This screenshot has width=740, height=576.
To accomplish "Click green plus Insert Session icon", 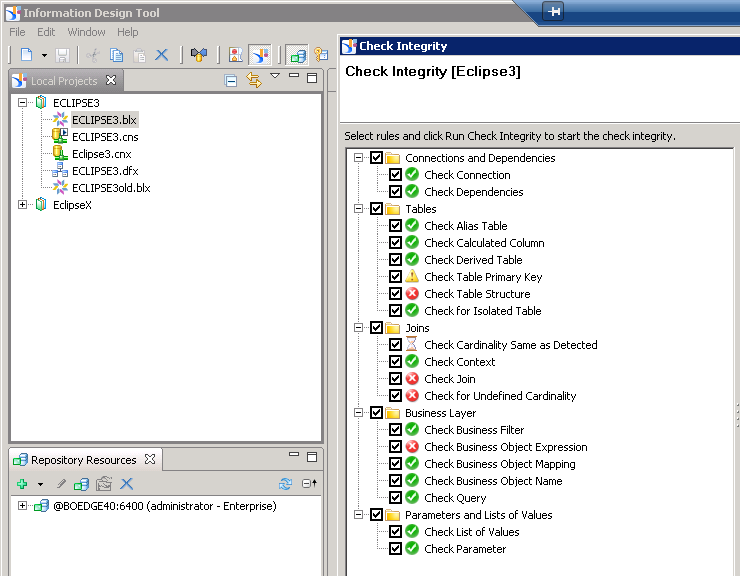I will click(x=22, y=484).
